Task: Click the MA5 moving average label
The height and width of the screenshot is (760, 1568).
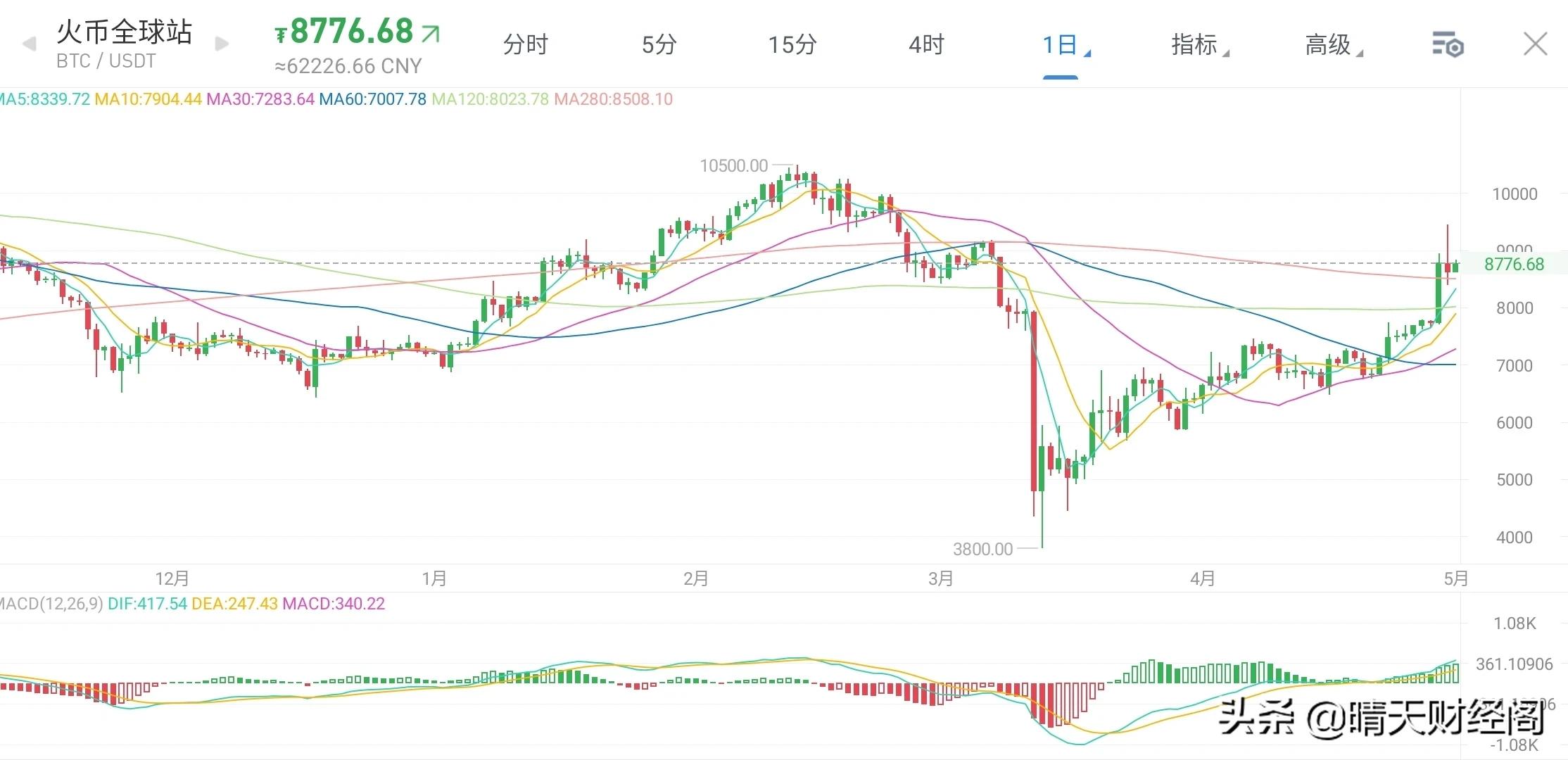Action: click(x=45, y=99)
